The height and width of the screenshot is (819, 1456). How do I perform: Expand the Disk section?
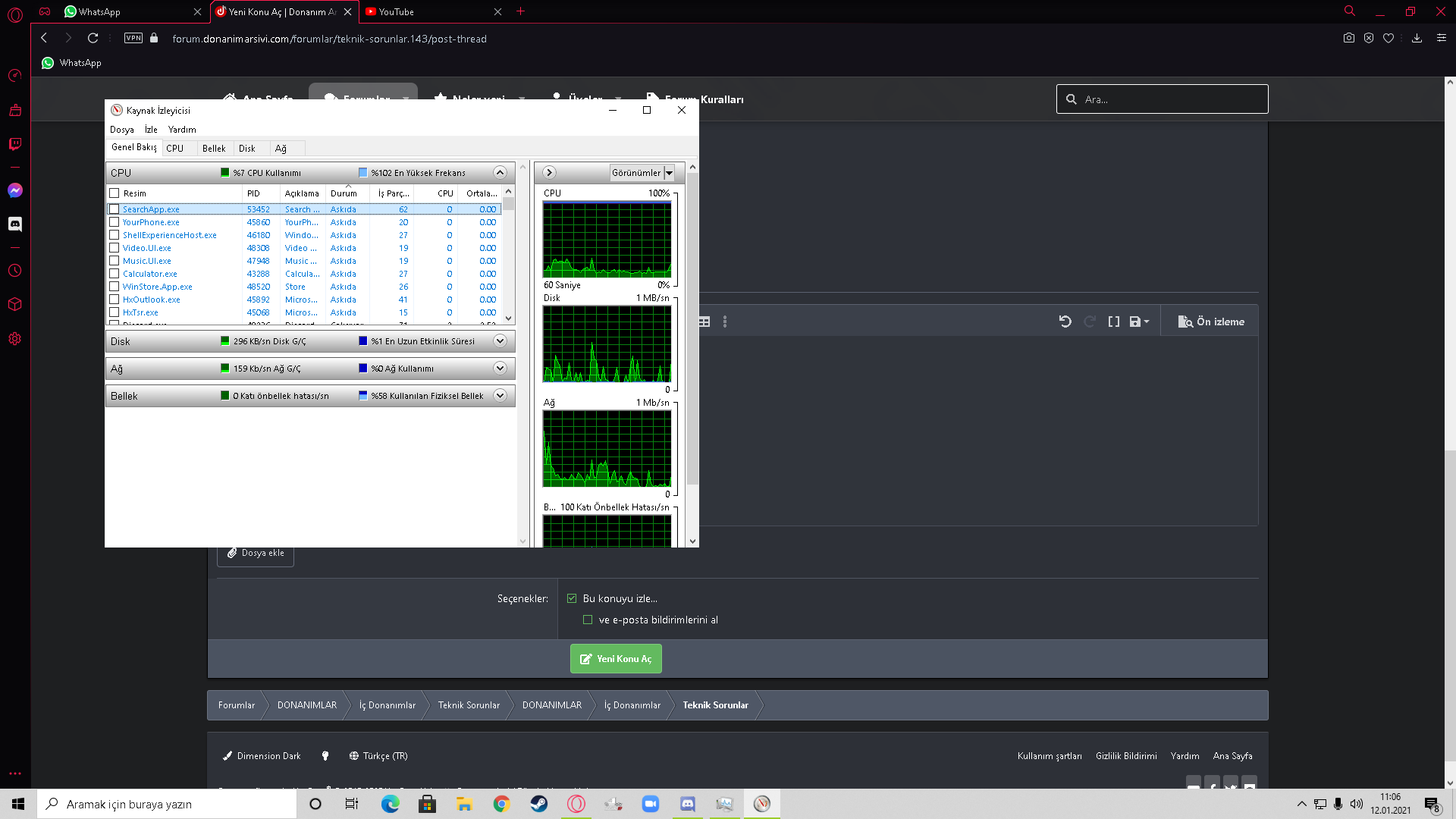click(x=500, y=341)
